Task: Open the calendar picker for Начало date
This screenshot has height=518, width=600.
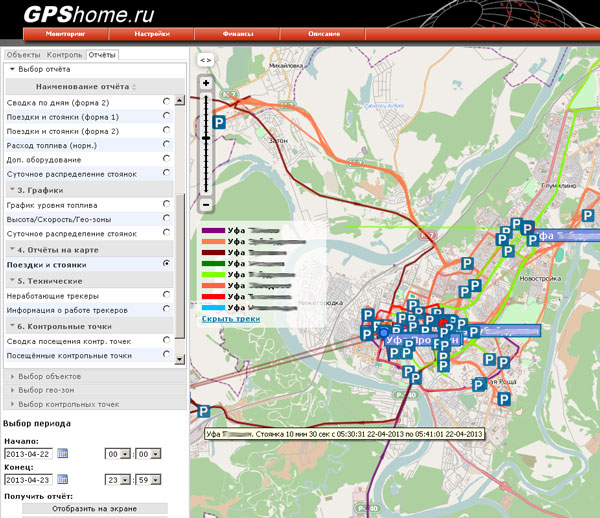Action: (x=63, y=453)
